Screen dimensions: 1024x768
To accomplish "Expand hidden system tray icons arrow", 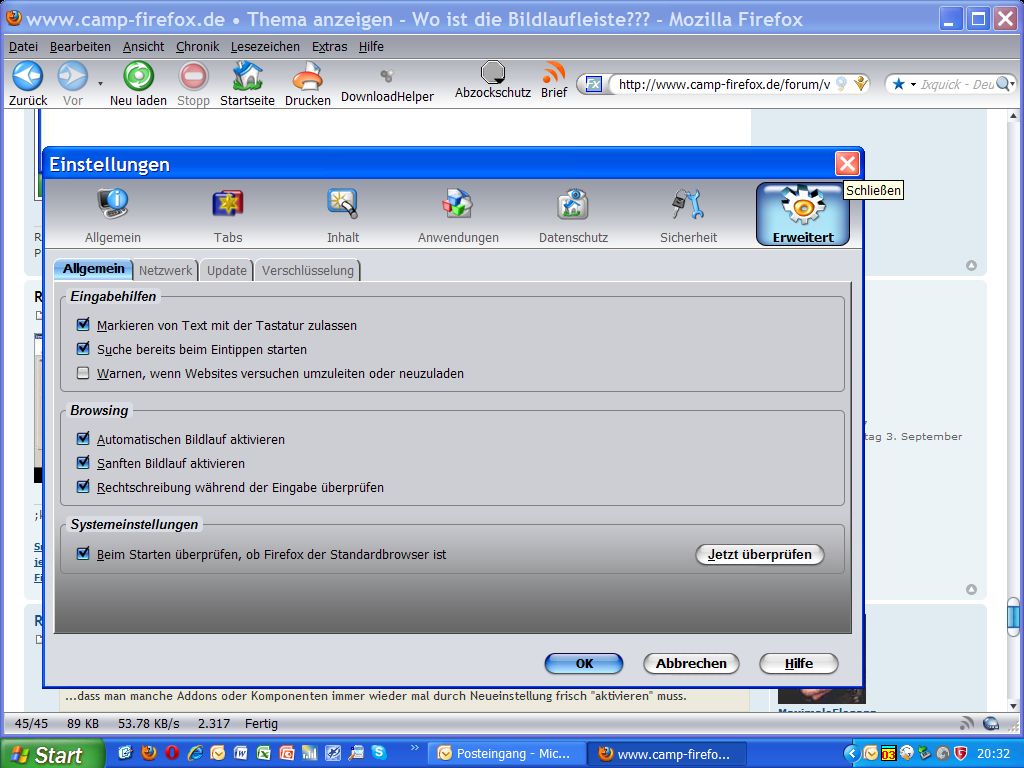I will [851, 754].
